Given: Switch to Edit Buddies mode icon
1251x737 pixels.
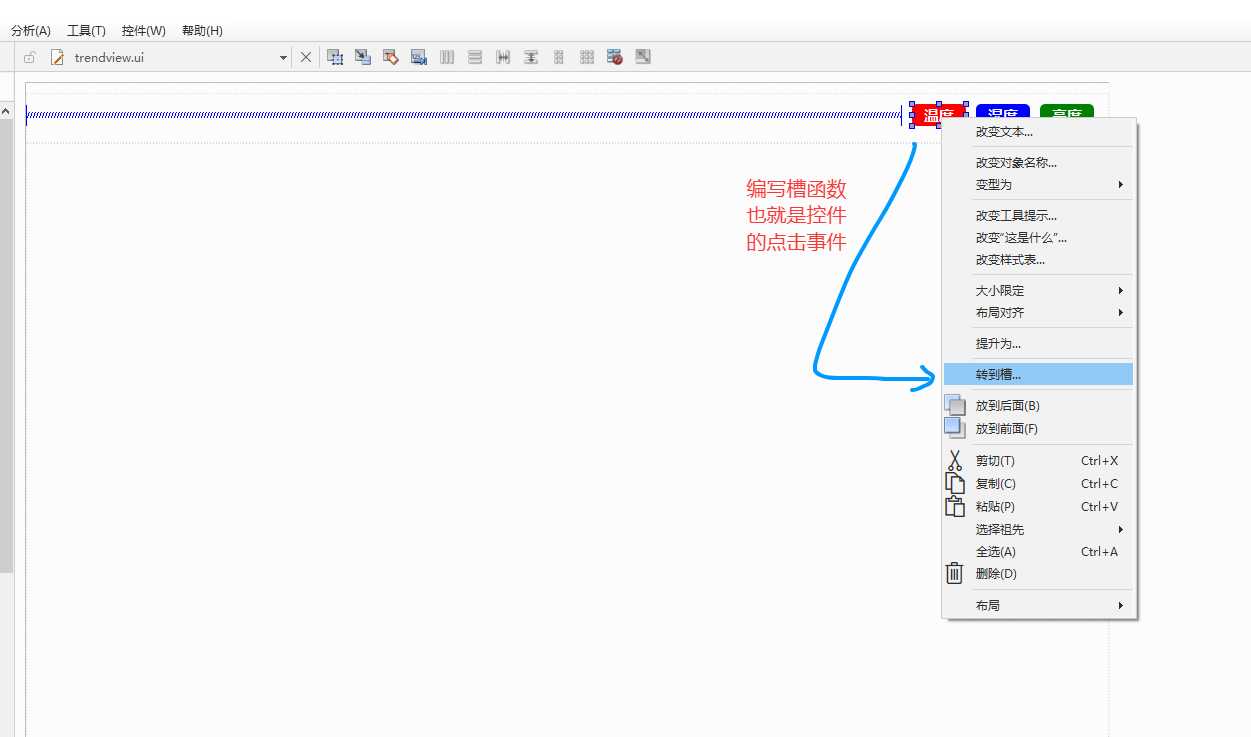Looking at the screenshot, I should (x=391, y=57).
